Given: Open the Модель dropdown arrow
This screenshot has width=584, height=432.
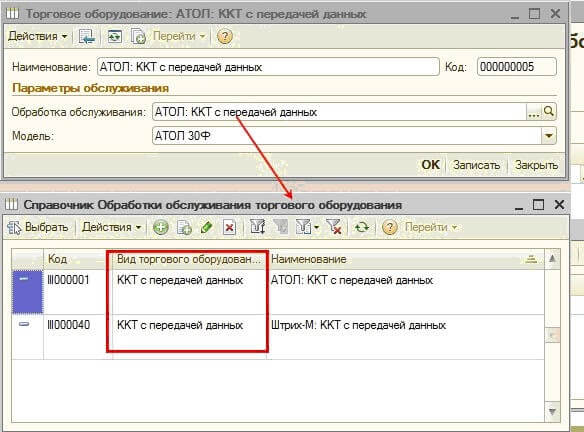Looking at the screenshot, I should (548, 136).
